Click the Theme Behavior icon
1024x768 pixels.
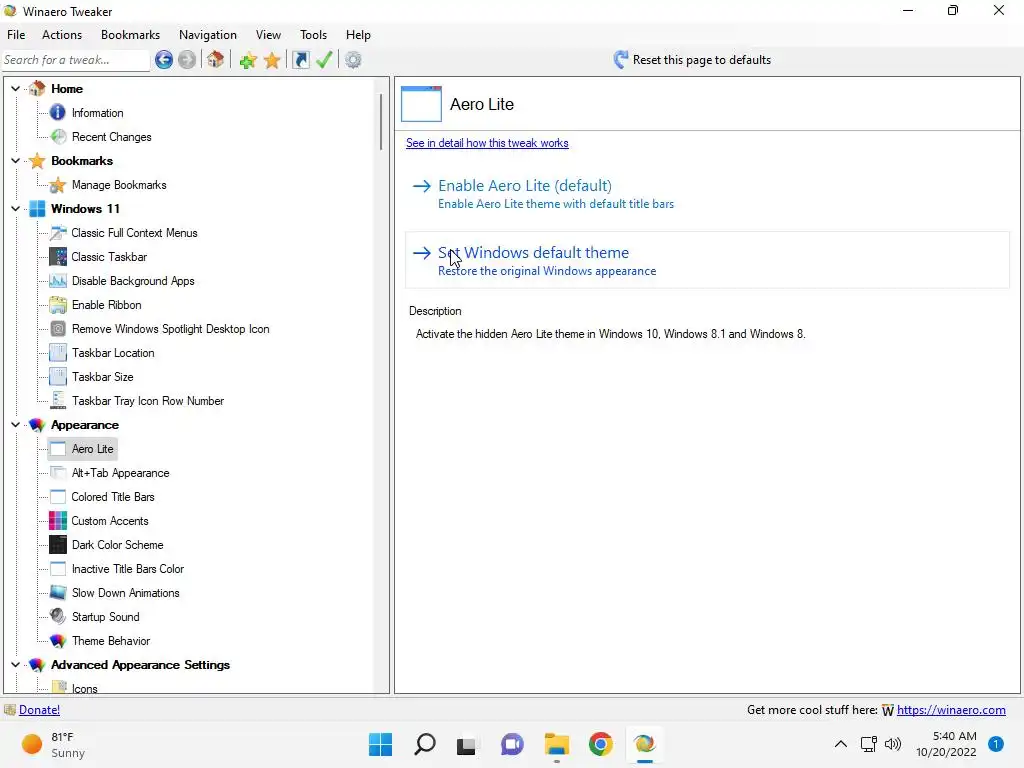coord(57,641)
